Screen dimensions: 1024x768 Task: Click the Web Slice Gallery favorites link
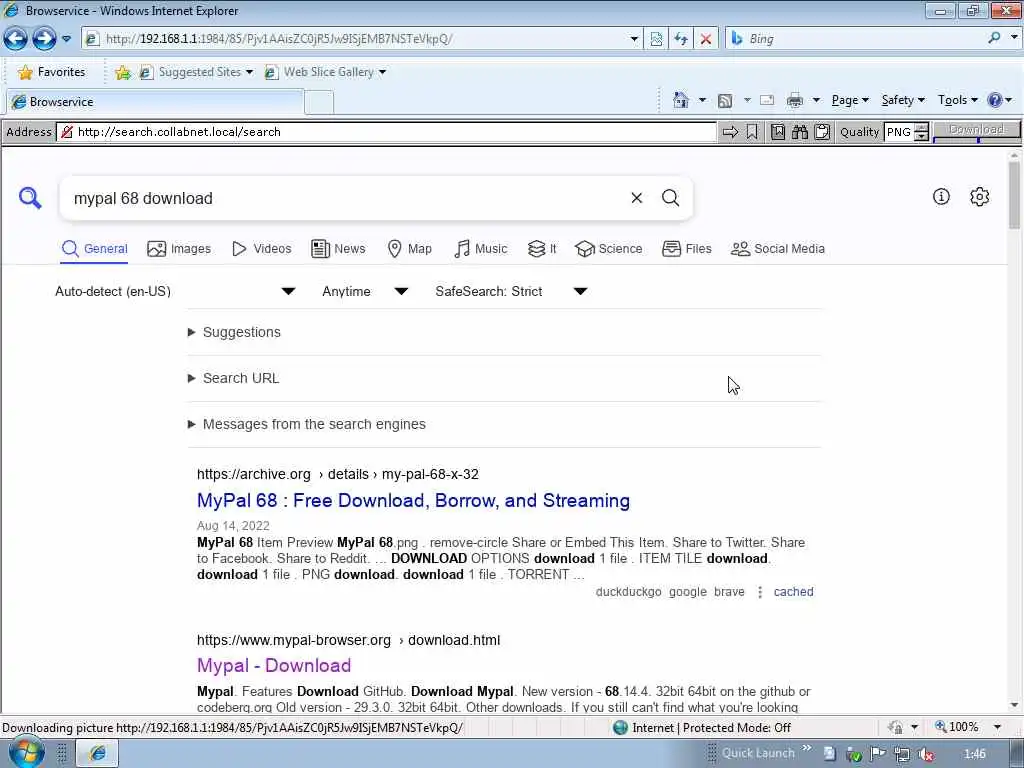(x=325, y=72)
